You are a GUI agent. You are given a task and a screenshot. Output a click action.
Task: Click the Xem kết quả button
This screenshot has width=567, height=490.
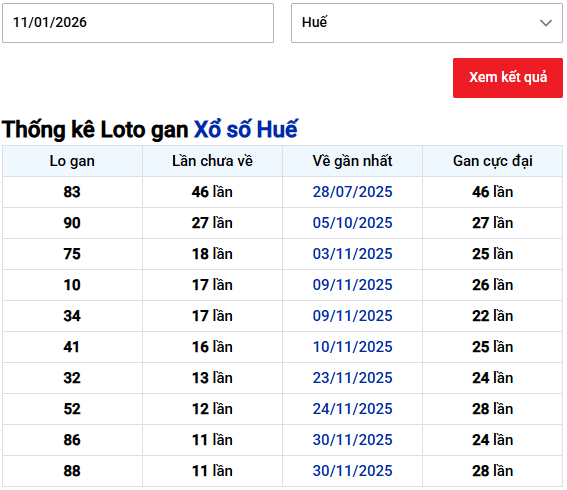point(508,78)
